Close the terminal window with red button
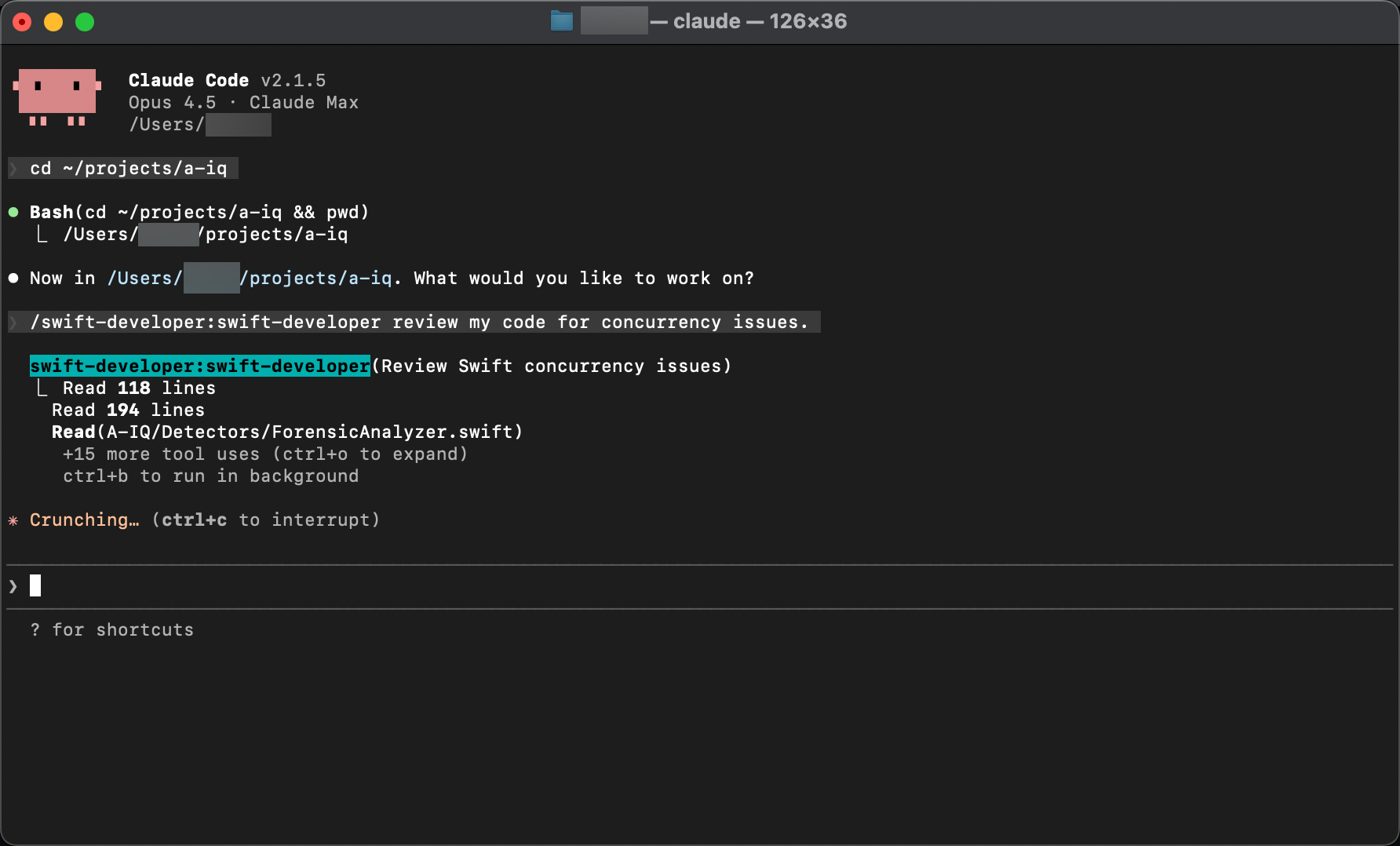Image resolution: width=1400 pixels, height=846 pixels. [x=22, y=22]
